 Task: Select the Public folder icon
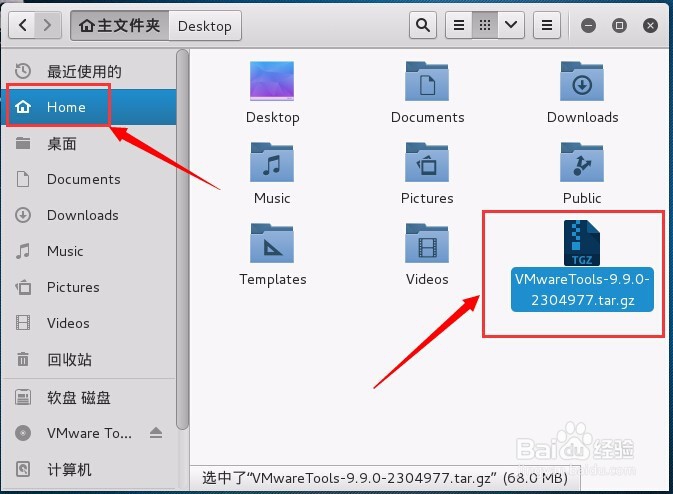pos(582,162)
